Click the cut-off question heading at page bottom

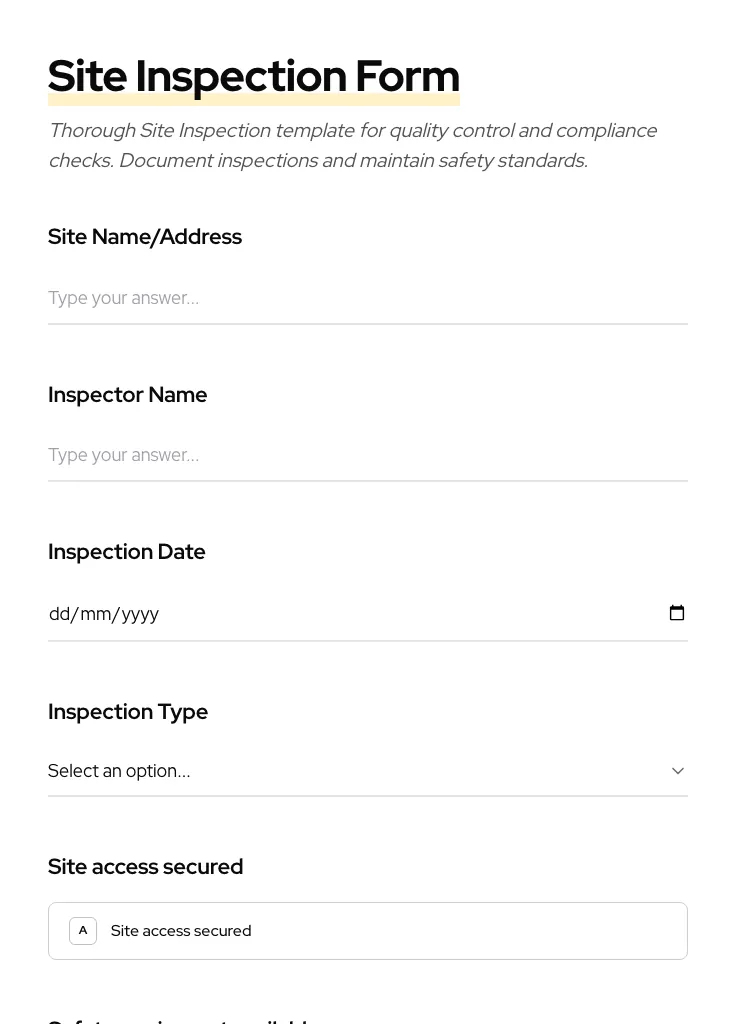point(180,1020)
